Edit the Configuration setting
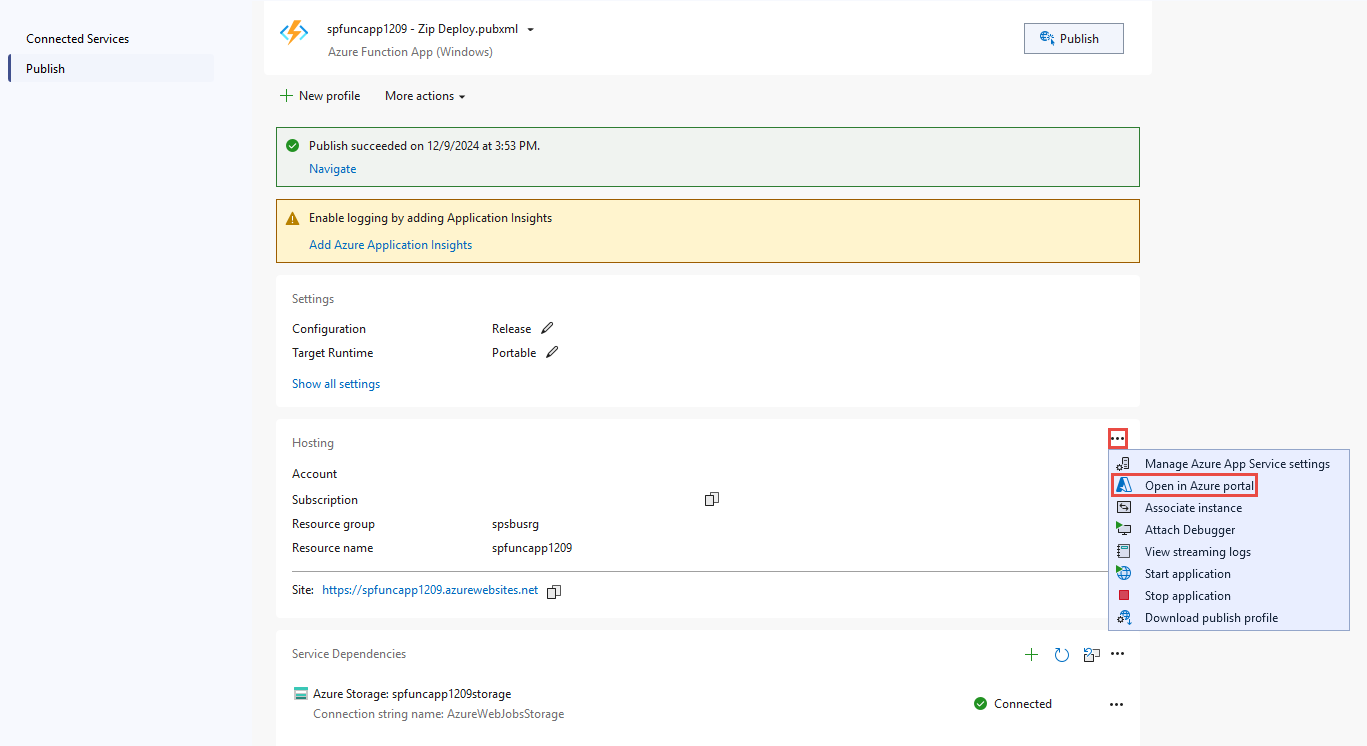Image resolution: width=1367 pixels, height=746 pixels. coord(548,328)
